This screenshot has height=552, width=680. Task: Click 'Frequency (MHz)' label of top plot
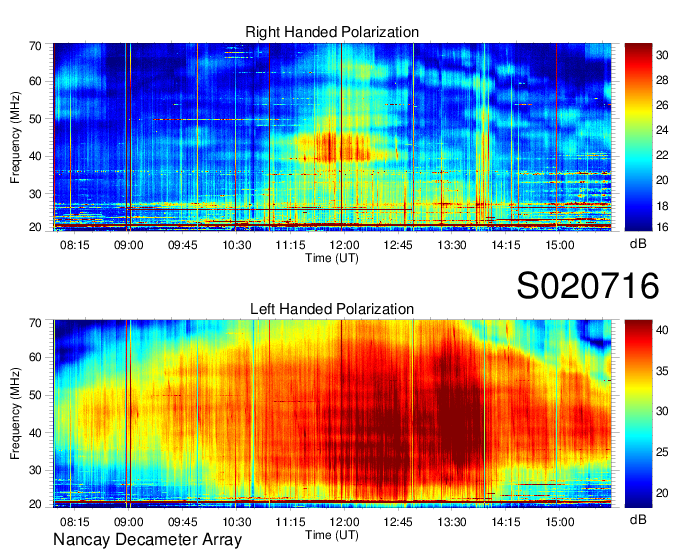pos(15,137)
